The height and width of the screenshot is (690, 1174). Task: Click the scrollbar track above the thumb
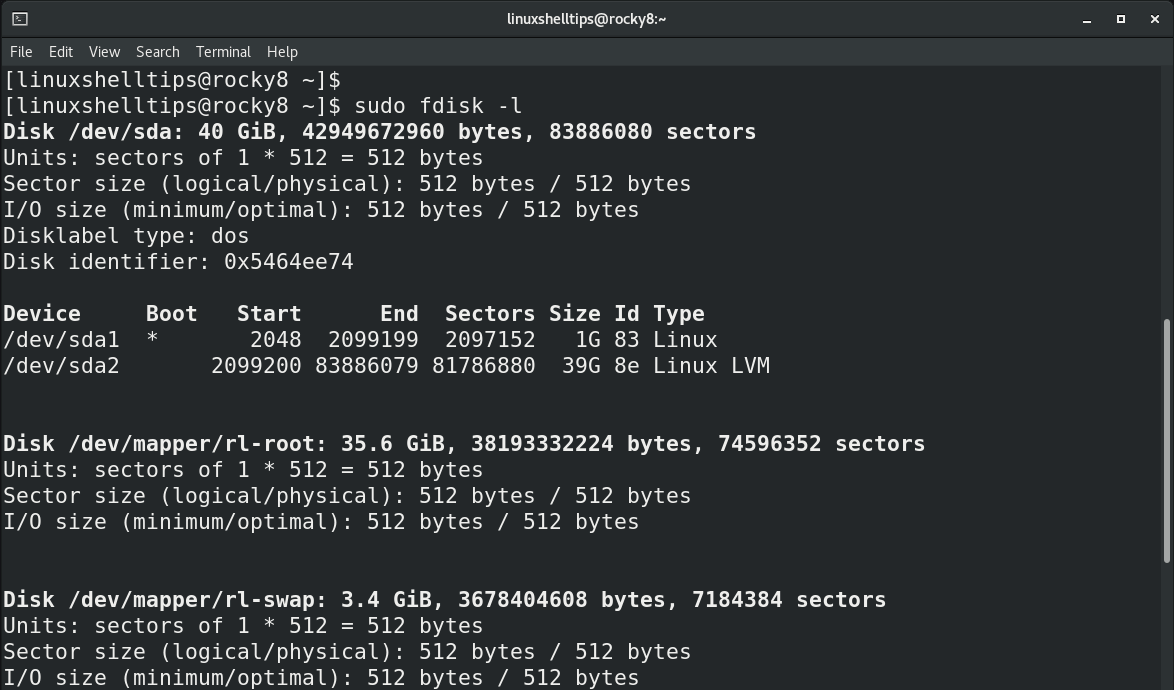click(x=1167, y=192)
